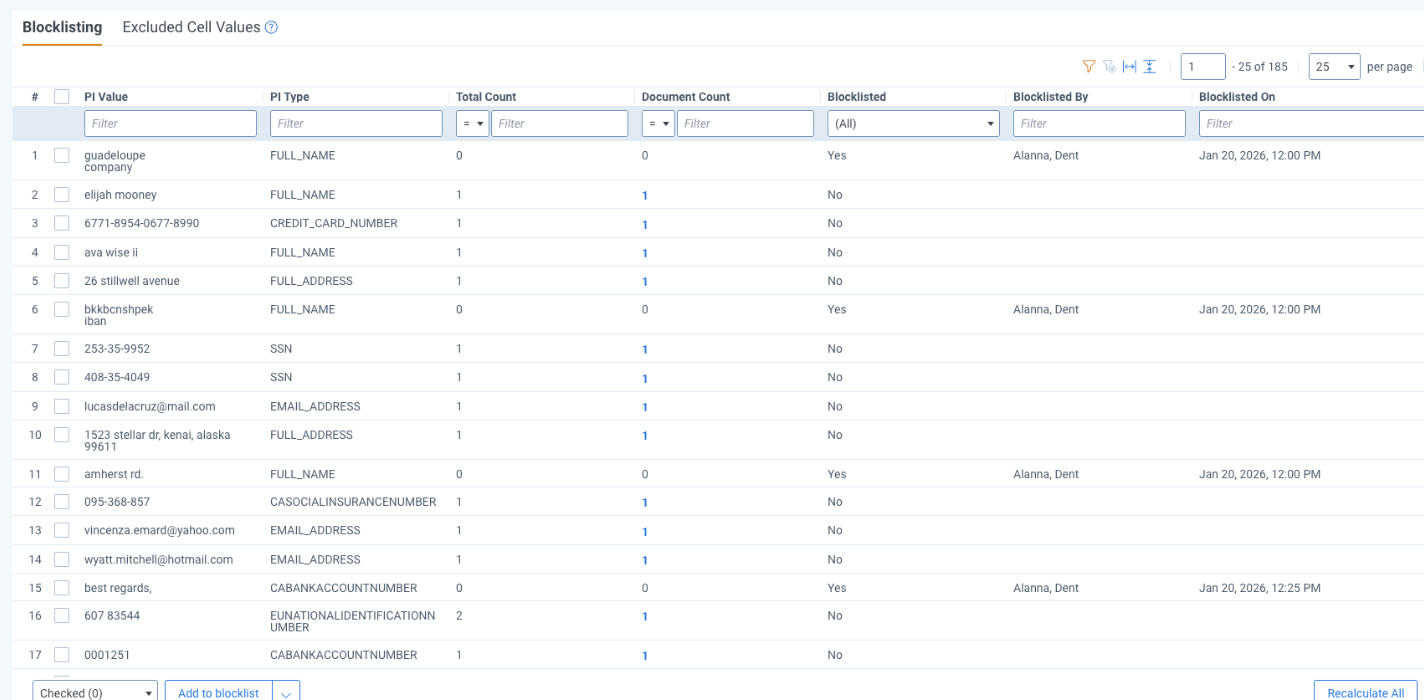Open document count link for elijah mooney
The height and width of the screenshot is (700, 1424).
click(645, 196)
